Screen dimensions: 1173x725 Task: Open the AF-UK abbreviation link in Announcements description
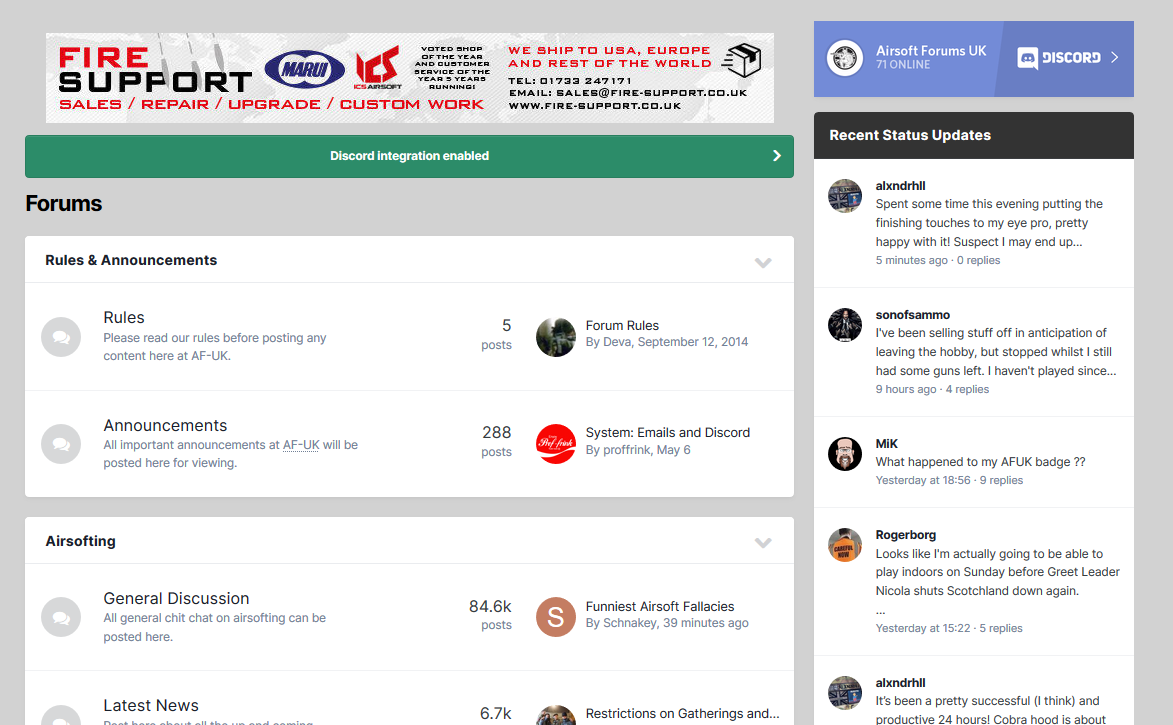click(x=301, y=444)
